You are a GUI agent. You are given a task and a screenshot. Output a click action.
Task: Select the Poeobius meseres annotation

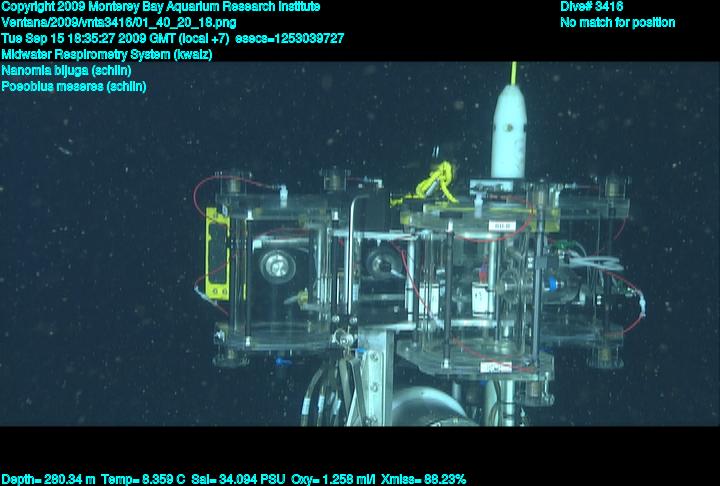click(74, 86)
